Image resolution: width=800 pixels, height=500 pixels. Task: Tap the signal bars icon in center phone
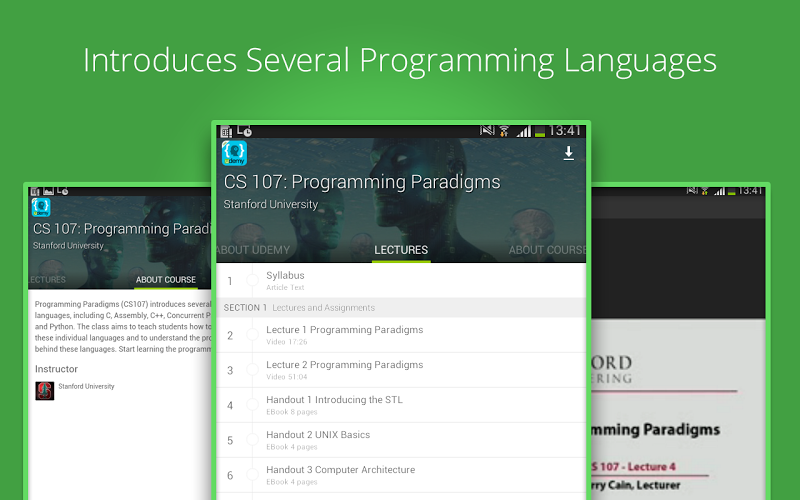click(523, 132)
